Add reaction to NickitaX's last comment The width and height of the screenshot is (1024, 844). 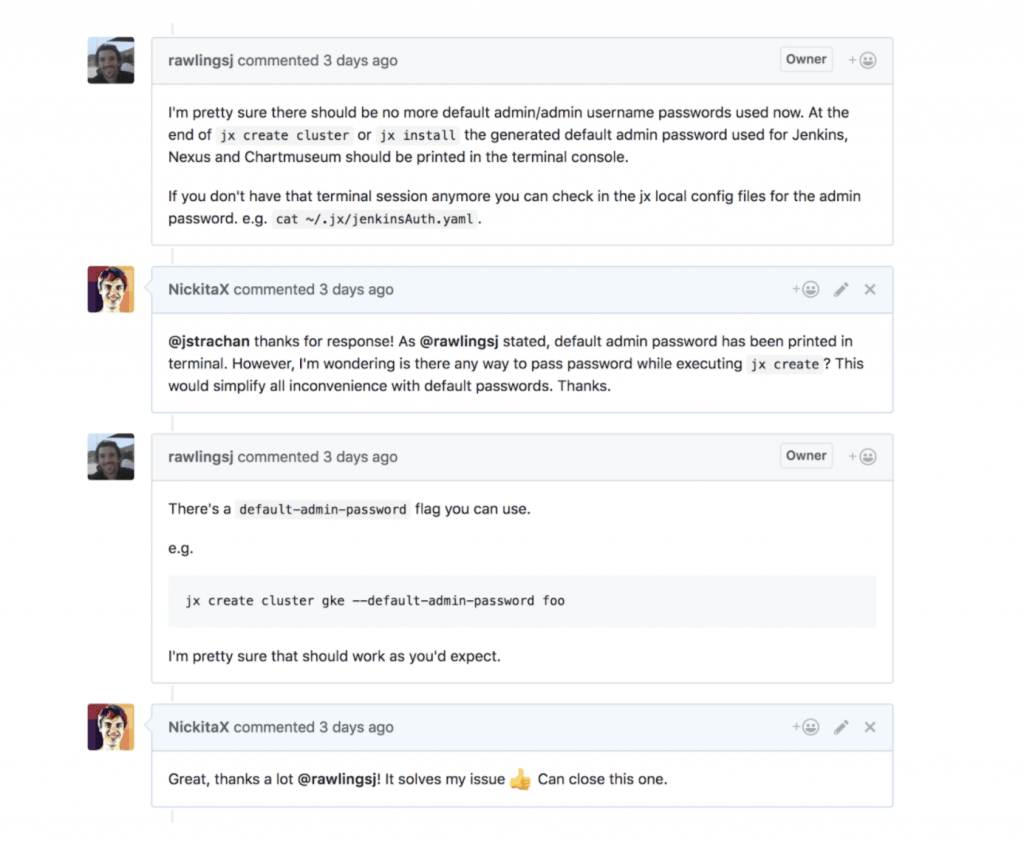point(806,727)
